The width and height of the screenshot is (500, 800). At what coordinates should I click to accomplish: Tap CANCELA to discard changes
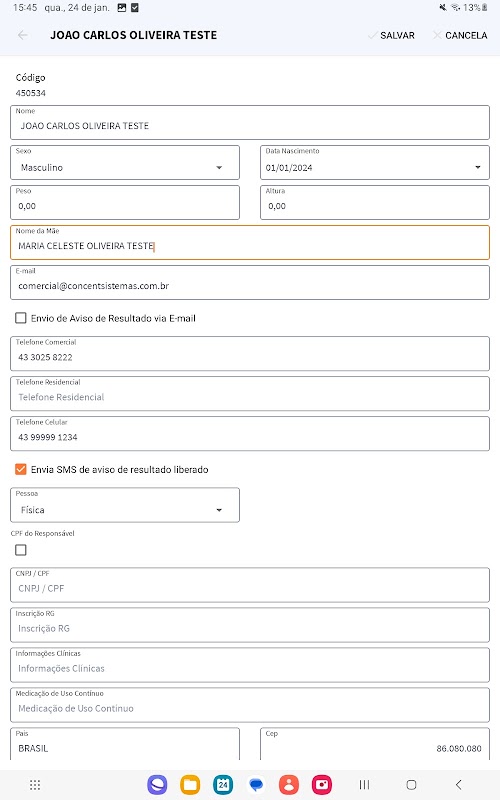[460, 35]
